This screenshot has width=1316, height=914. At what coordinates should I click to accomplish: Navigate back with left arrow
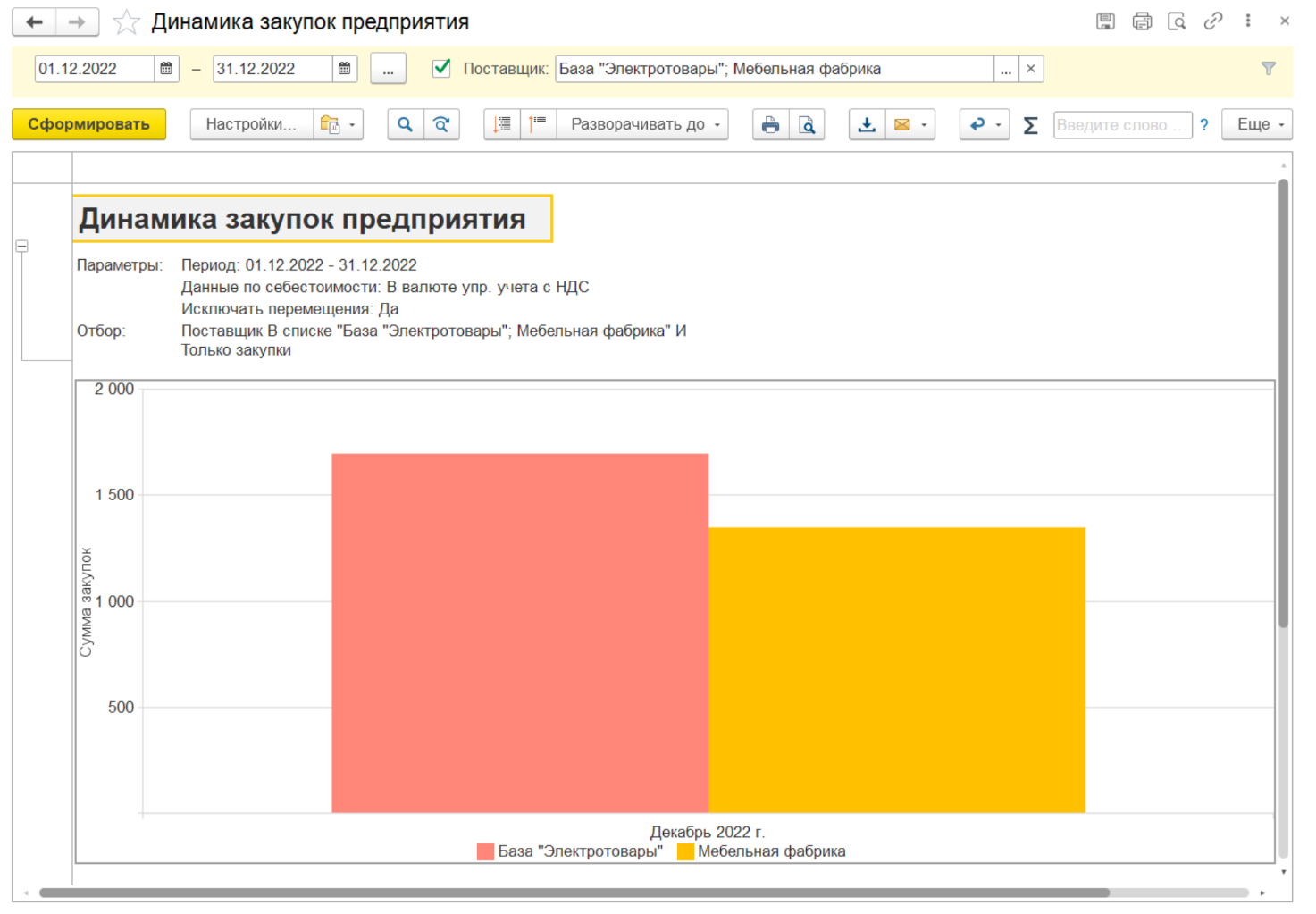pyautogui.click(x=35, y=22)
